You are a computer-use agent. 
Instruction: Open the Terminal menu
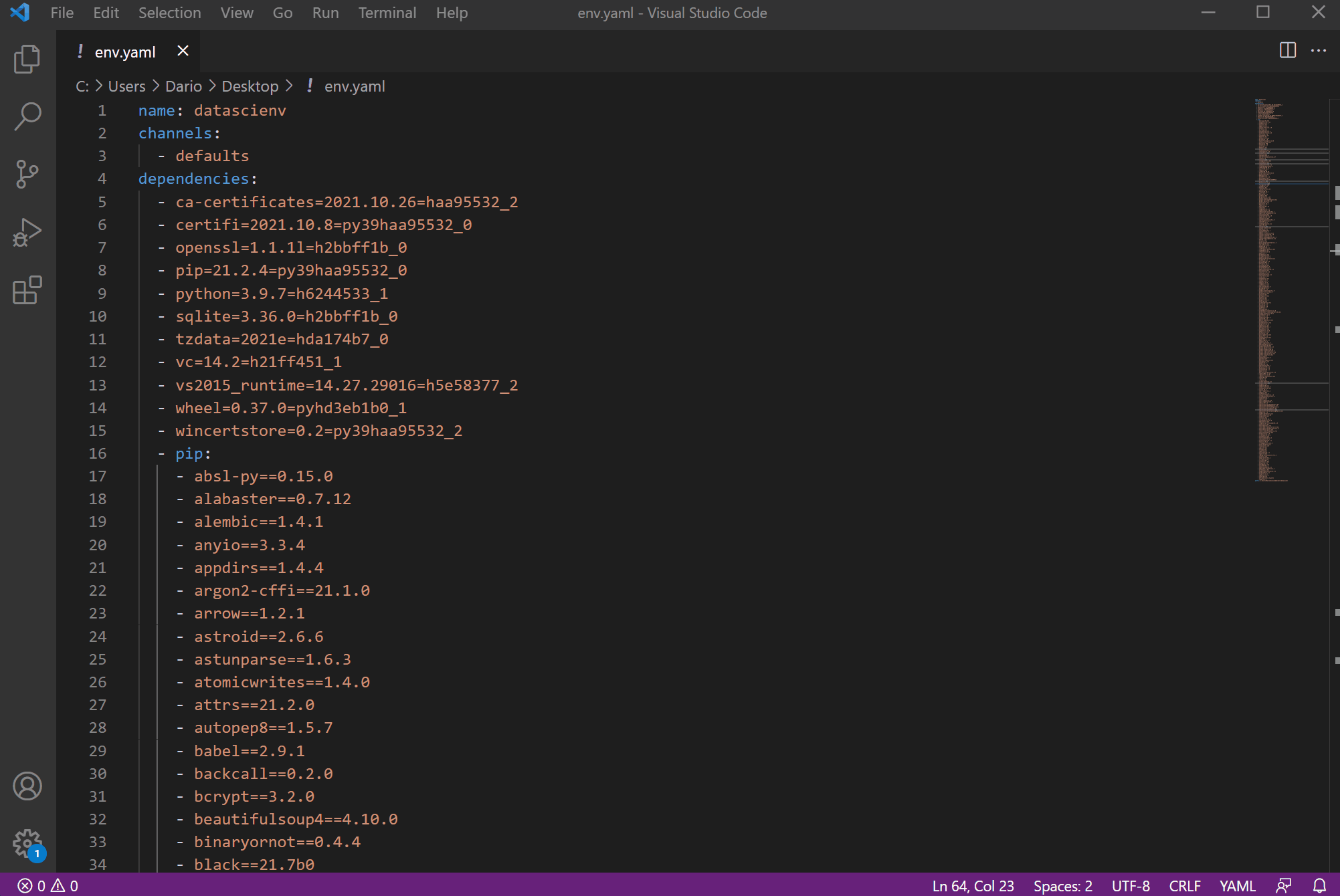(387, 13)
